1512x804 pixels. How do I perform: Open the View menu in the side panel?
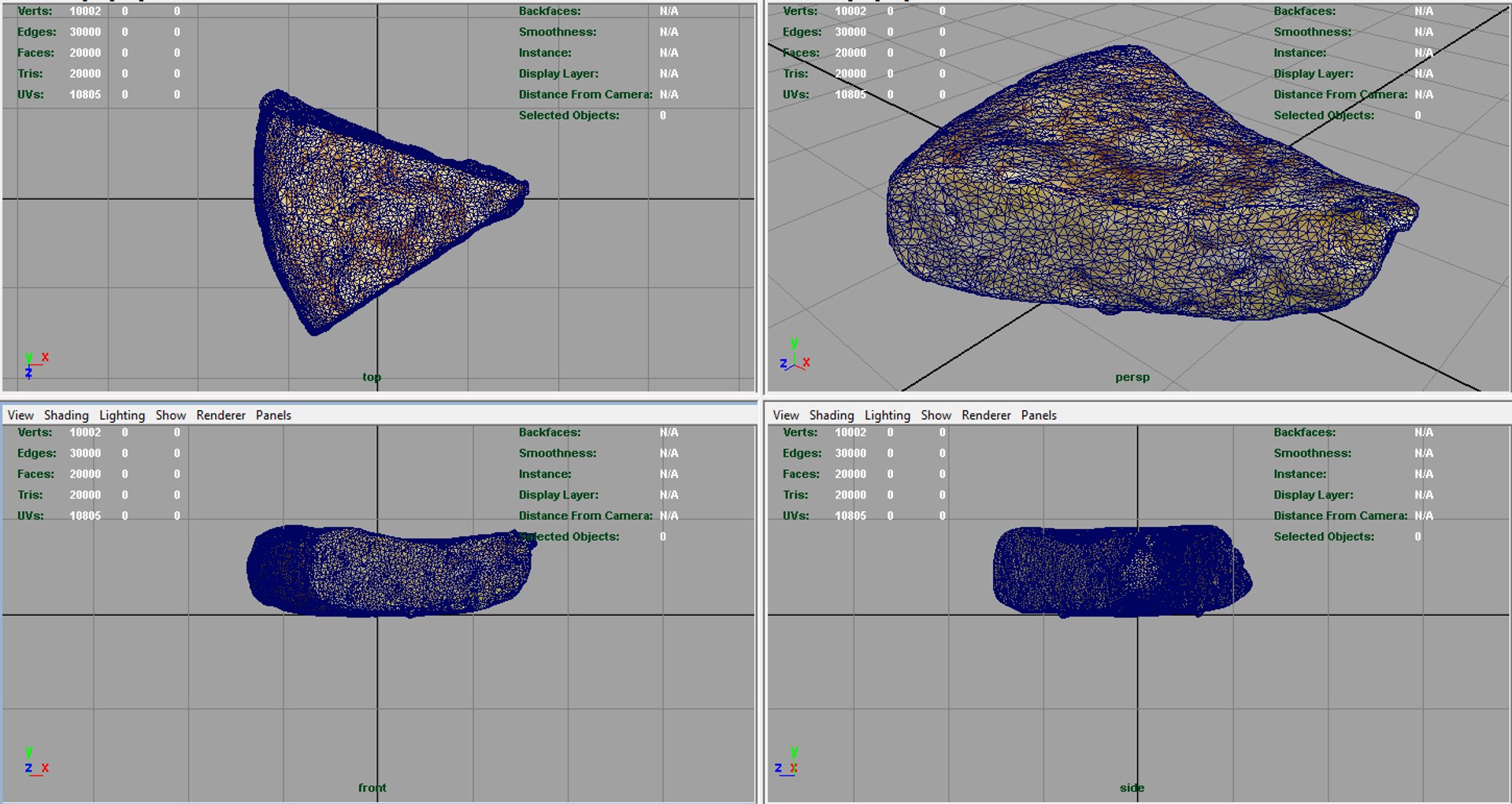[x=786, y=415]
